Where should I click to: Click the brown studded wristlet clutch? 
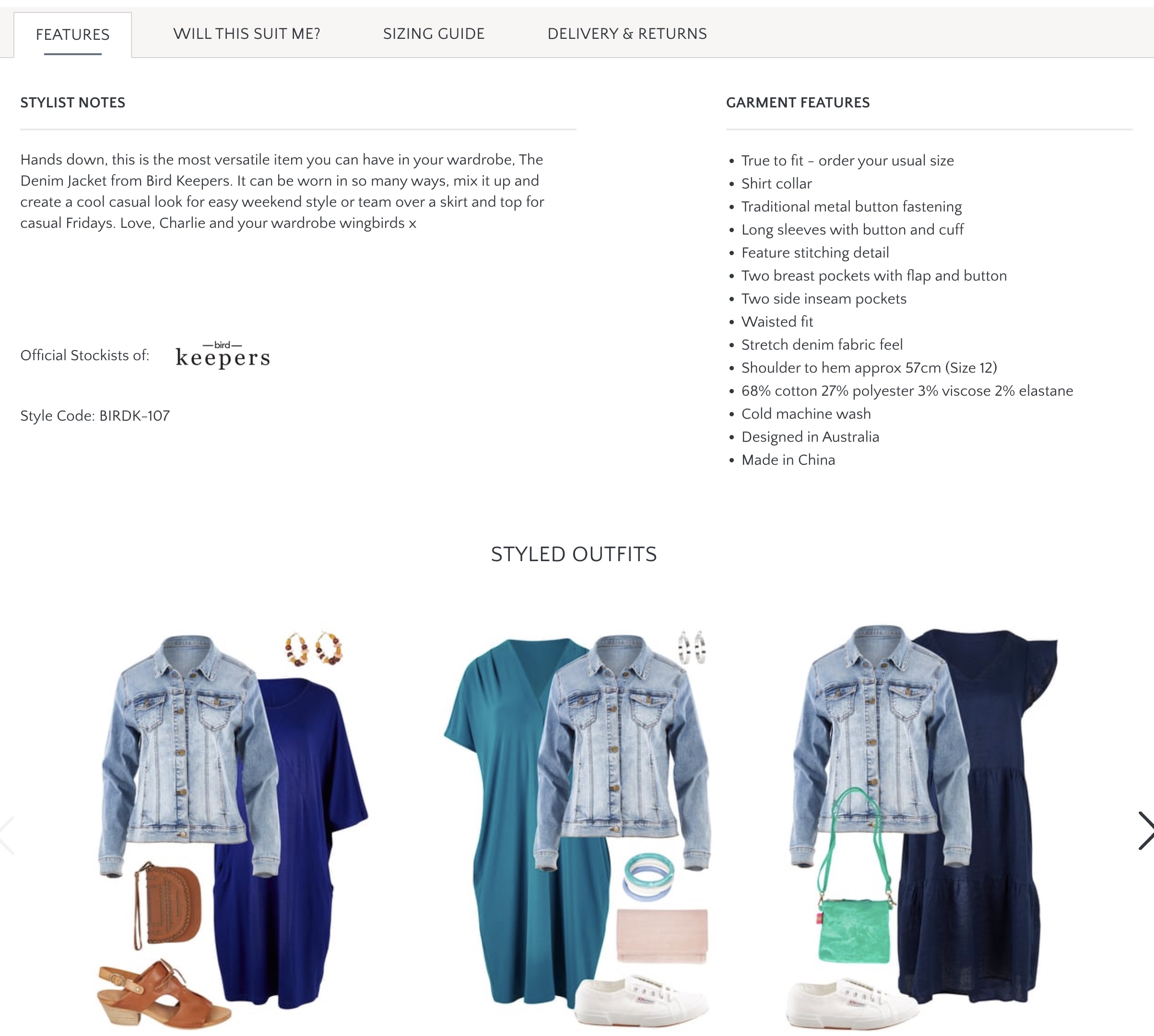pyautogui.click(x=167, y=905)
